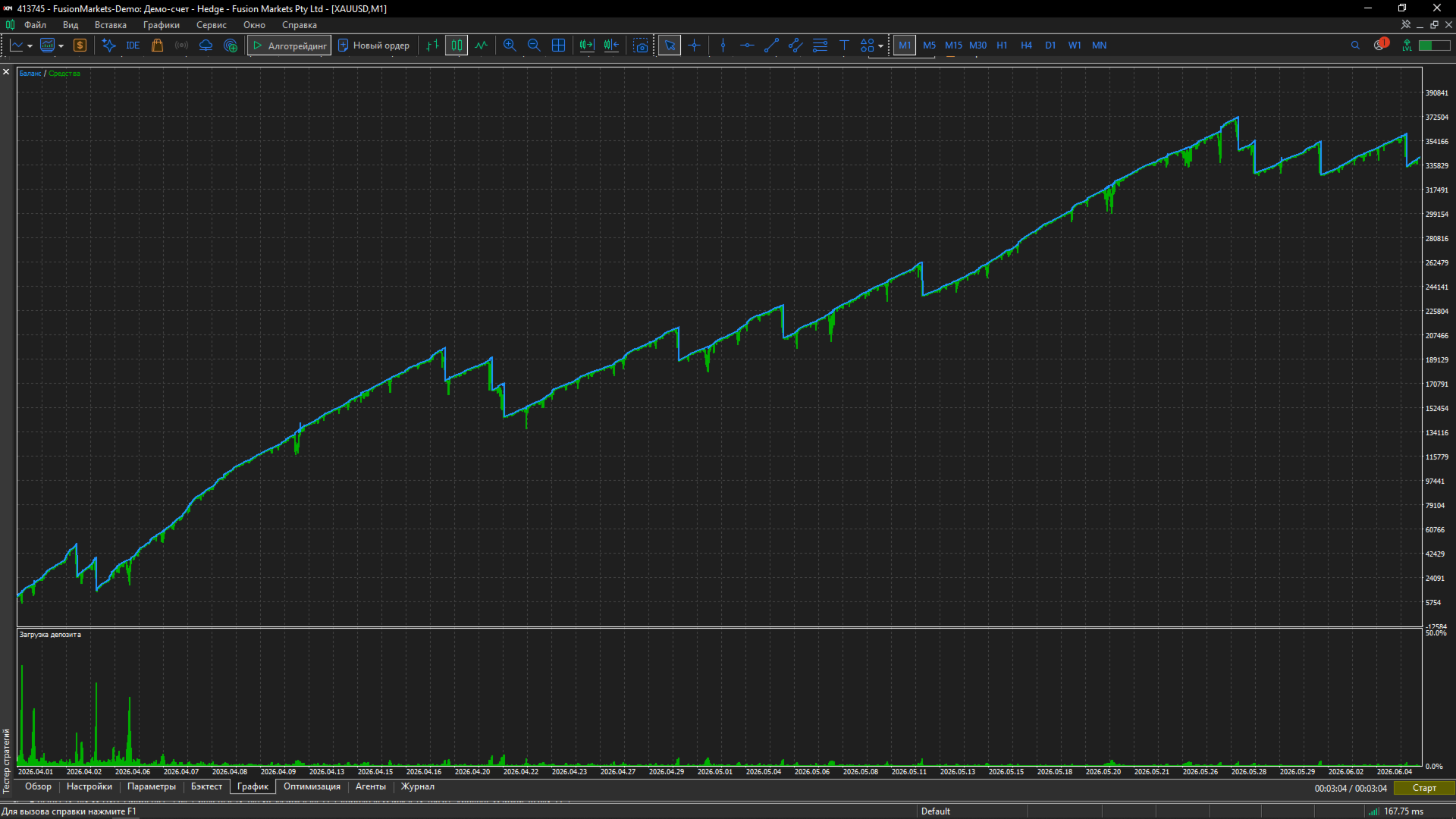The image size is (1456, 819).
Task: Select the M5 timeframe
Action: click(929, 45)
